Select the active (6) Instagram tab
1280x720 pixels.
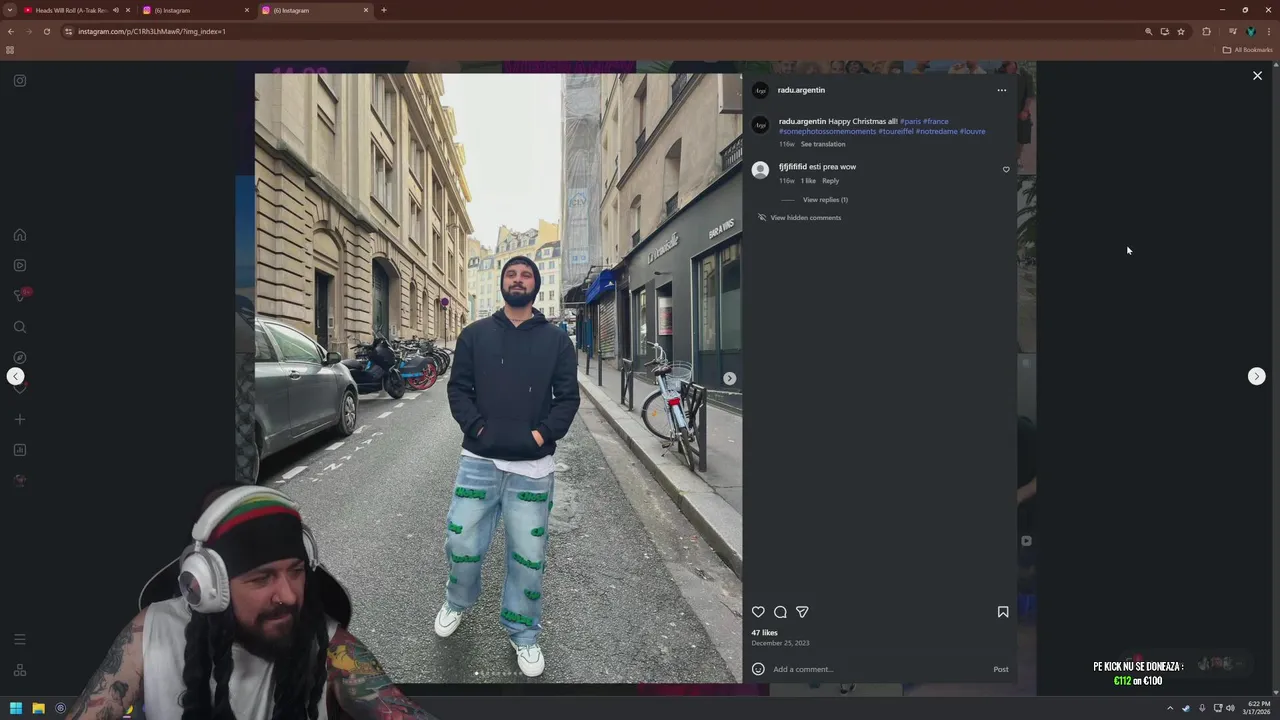click(313, 10)
